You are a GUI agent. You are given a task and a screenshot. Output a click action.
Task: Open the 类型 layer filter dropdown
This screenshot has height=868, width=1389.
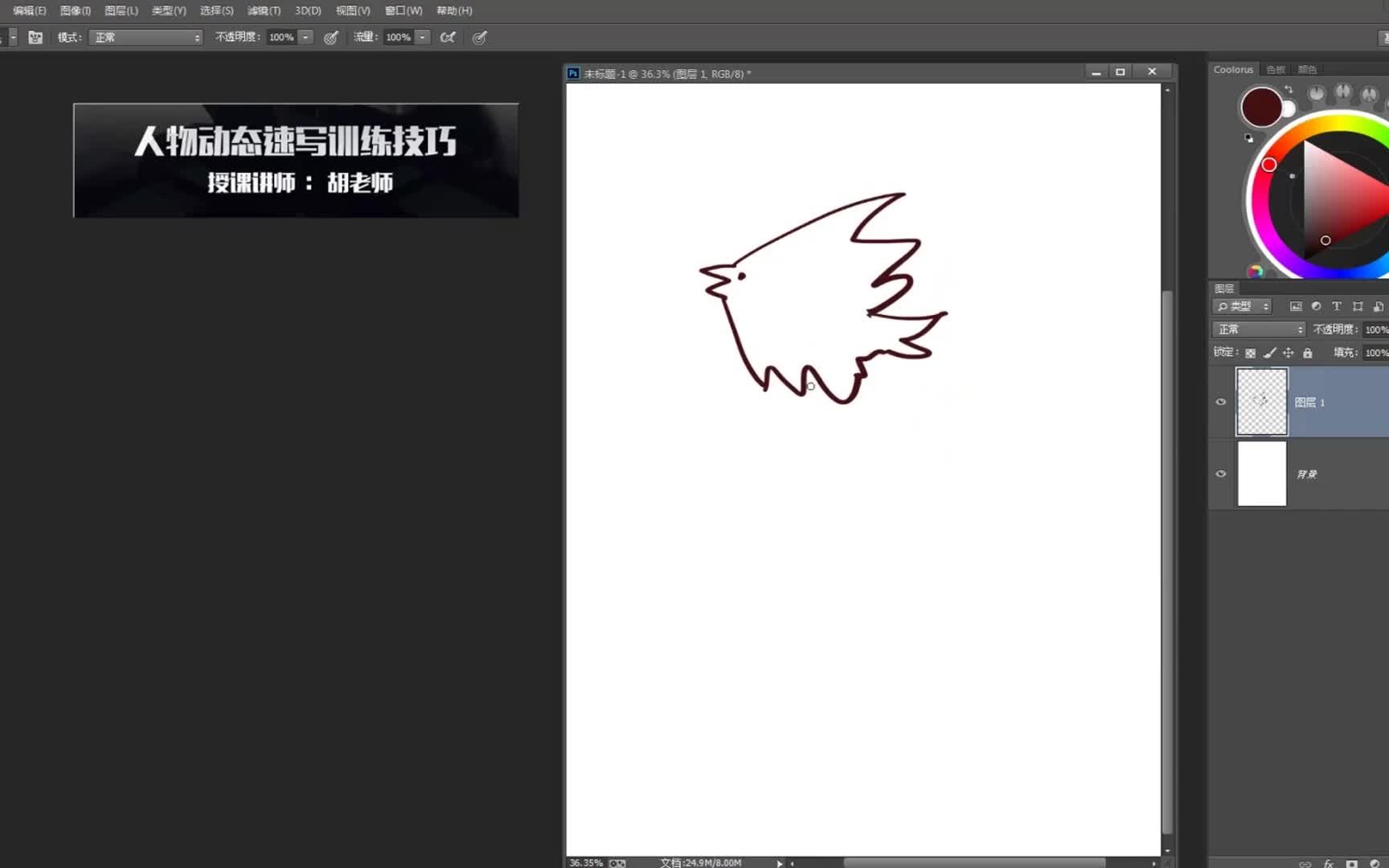coord(1242,306)
